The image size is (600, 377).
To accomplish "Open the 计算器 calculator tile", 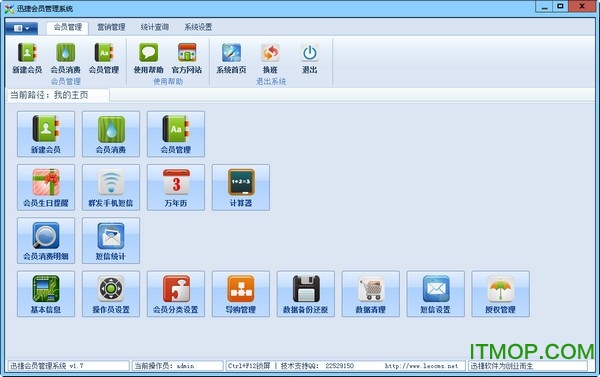I will [241, 188].
